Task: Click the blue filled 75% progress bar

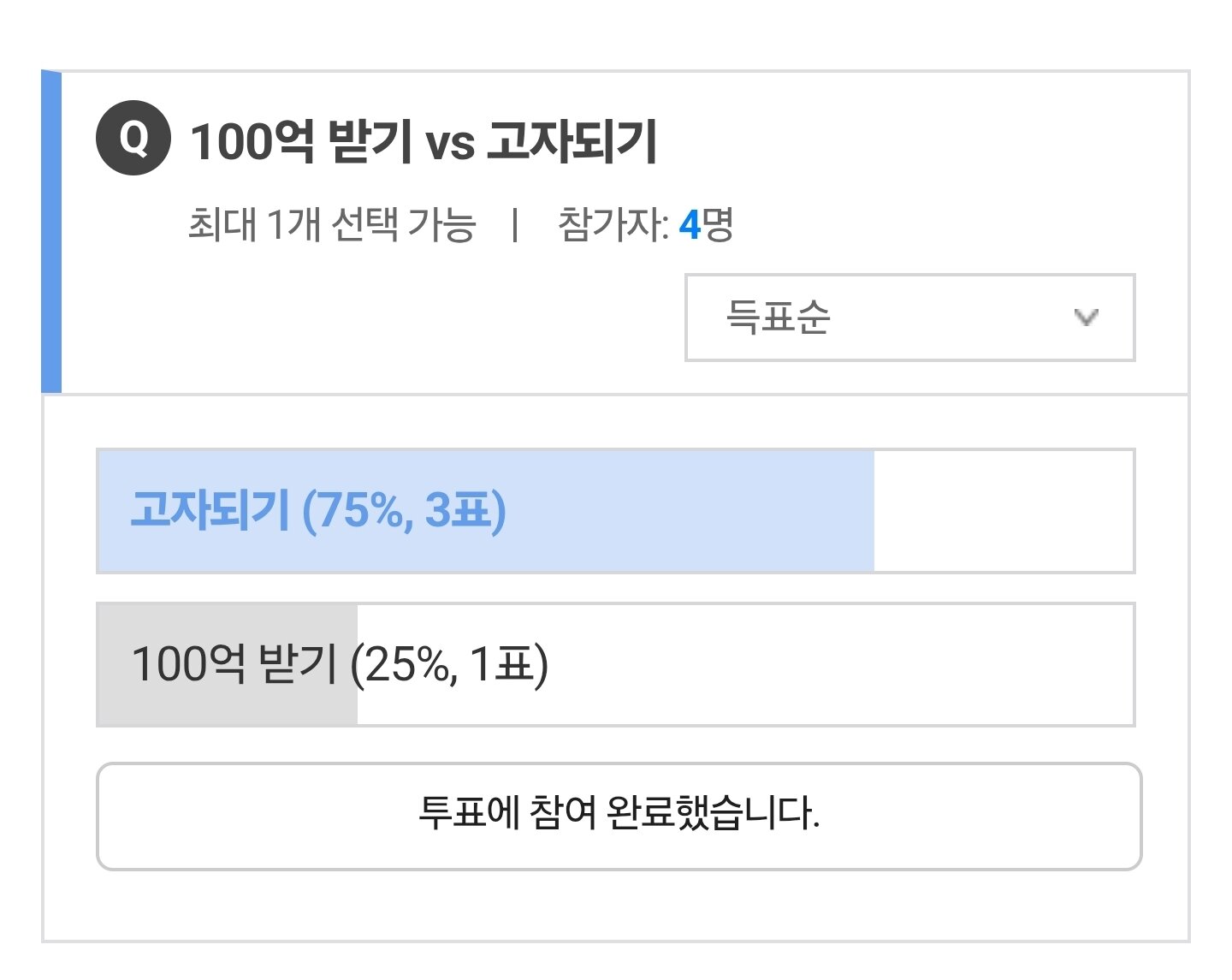Action: pos(684,511)
